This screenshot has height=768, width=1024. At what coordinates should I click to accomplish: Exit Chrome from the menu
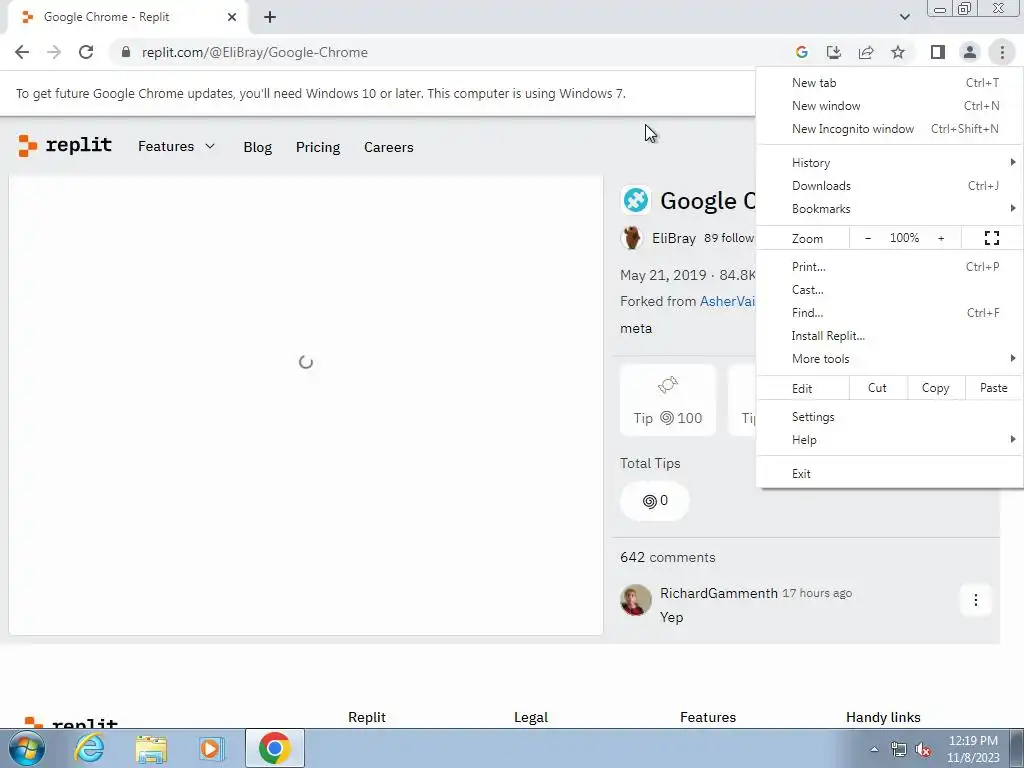click(x=889, y=473)
